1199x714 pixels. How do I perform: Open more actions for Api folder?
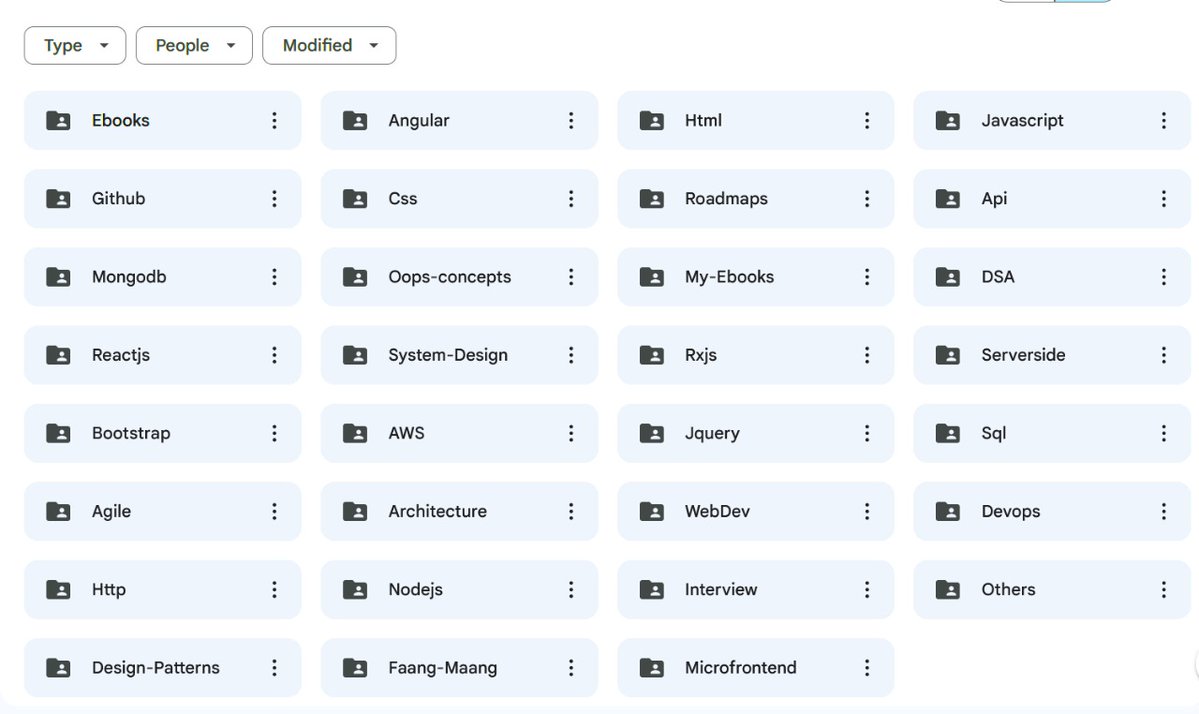point(1164,199)
